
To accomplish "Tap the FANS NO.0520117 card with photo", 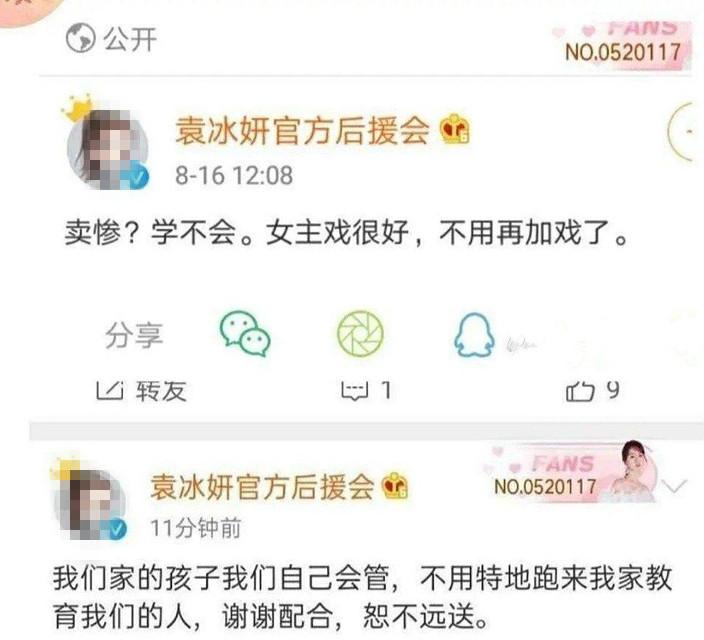I will click(x=571, y=472).
